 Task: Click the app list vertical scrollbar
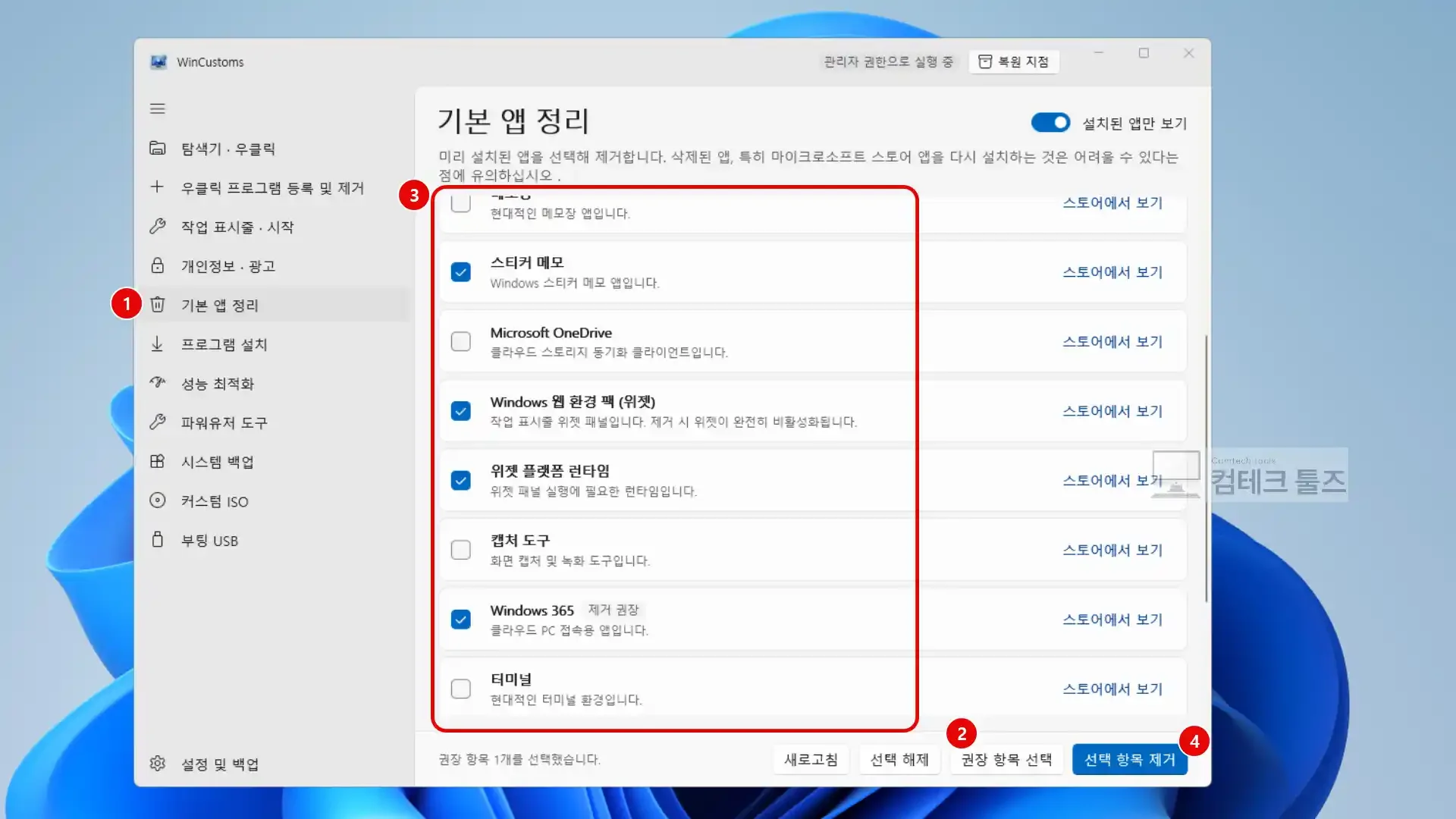(1206, 469)
